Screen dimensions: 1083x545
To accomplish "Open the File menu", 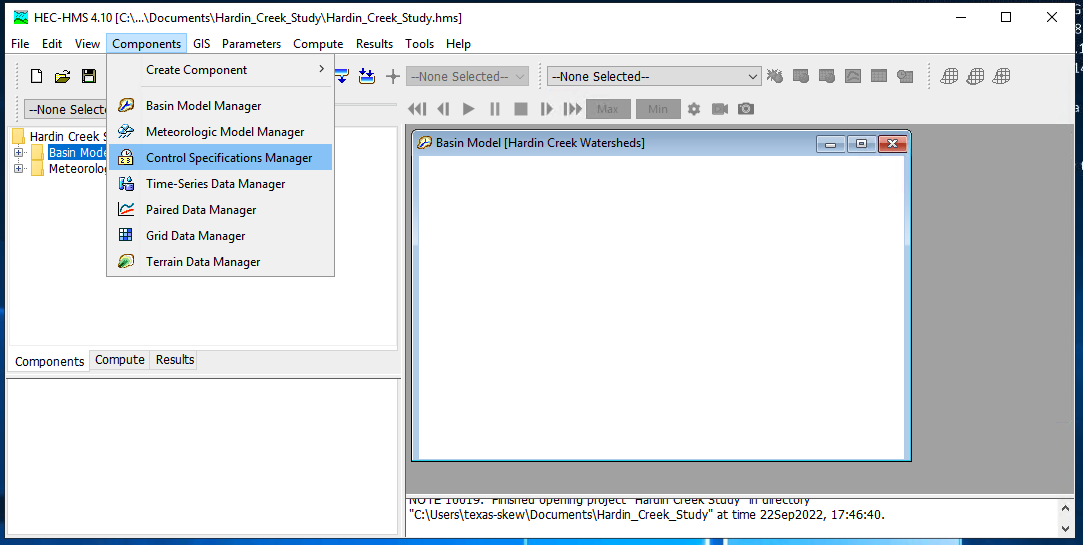I will pos(20,44).
